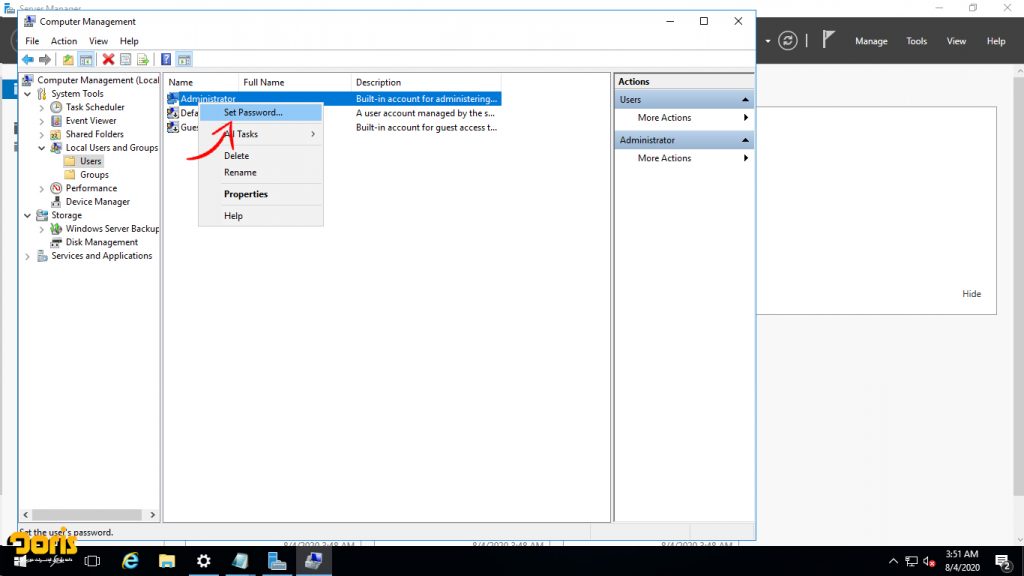Open Help via blue question mark icon
Screen dimensions: 1024x576
click(x=166, y=60)
